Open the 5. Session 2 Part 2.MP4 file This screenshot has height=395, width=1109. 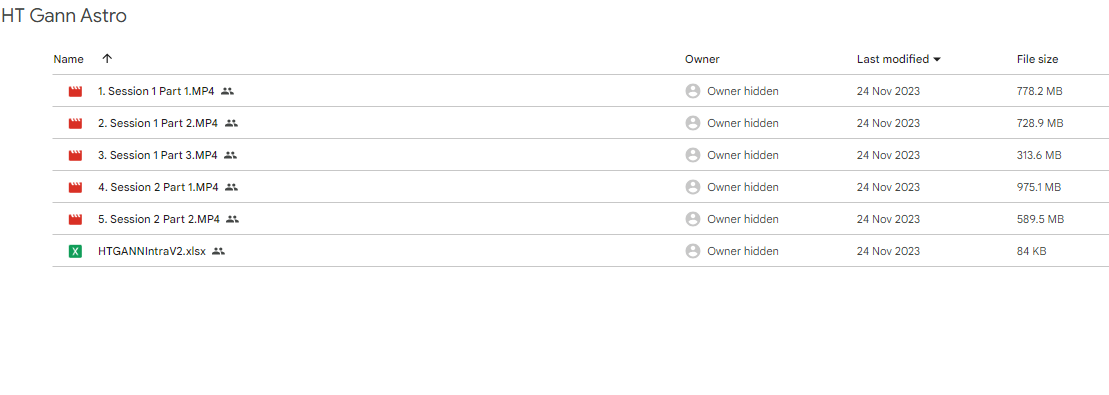(159, 219)
